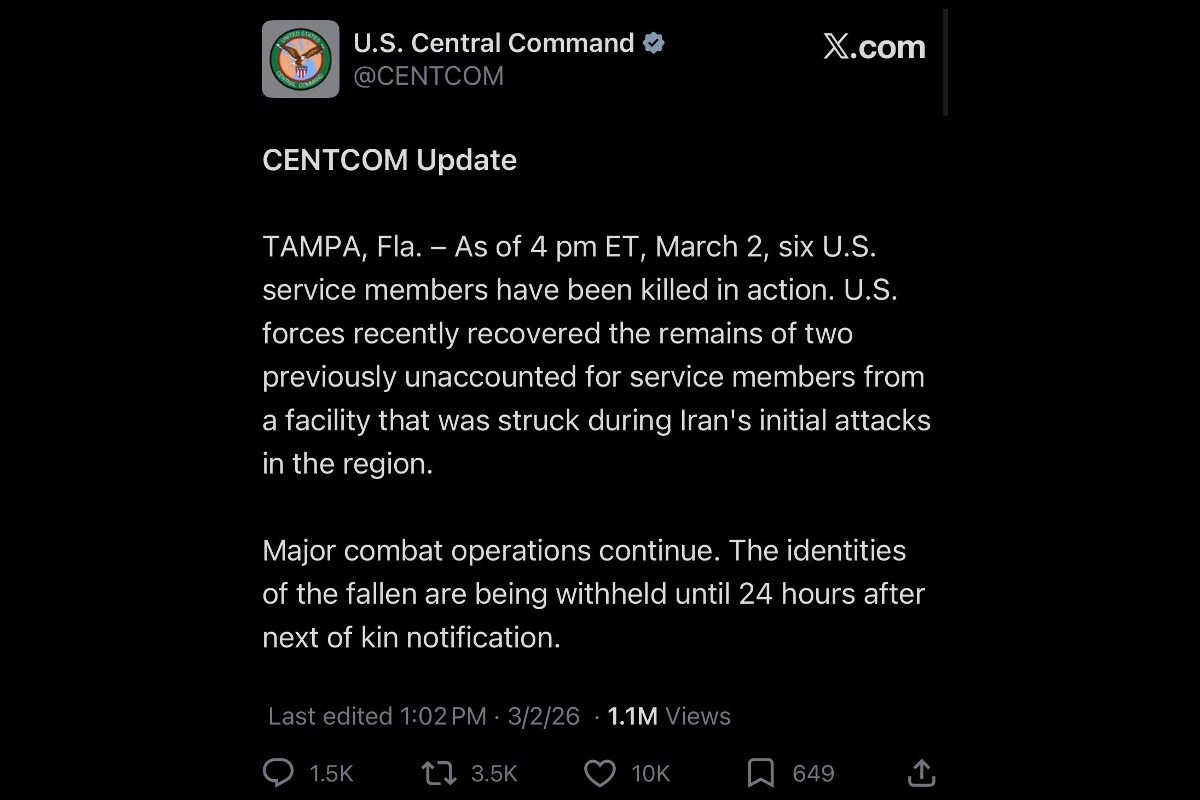
Task: Click the CENTCOM Update heading text
Action: (389, 160)
